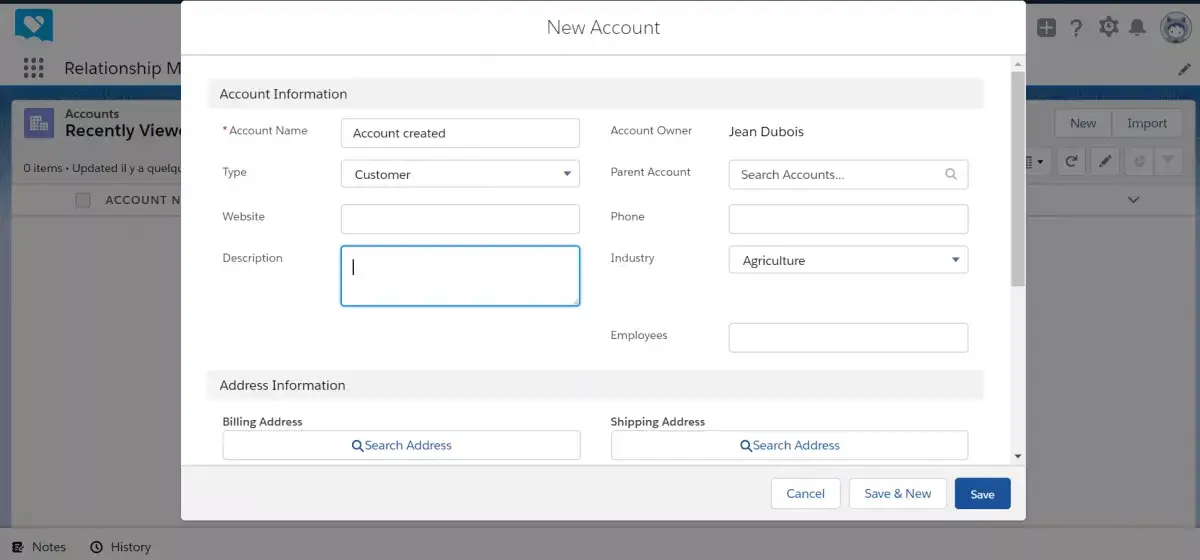Click the Employees input field
This screenshot has height=560, width=1200.
click(848, 338)
